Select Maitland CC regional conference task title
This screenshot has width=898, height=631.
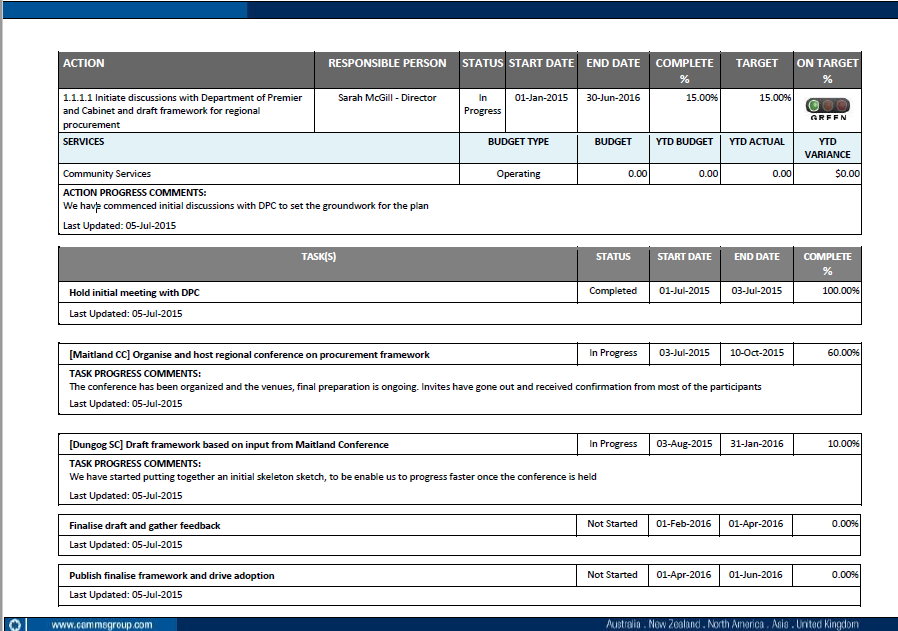249,355
